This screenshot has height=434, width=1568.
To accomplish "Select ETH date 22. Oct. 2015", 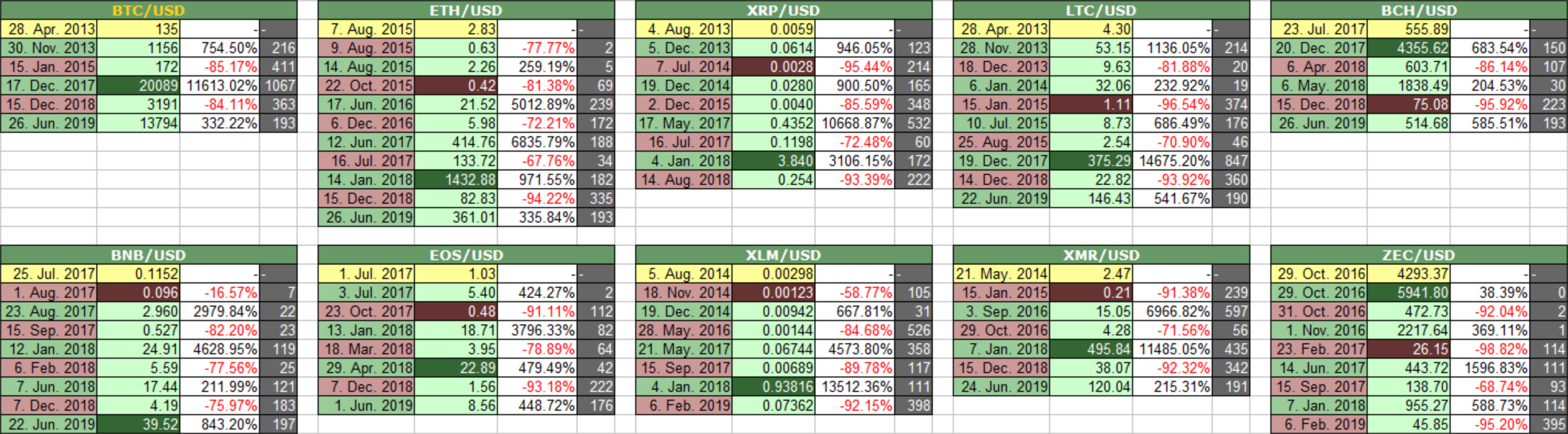I will [366, 86].
